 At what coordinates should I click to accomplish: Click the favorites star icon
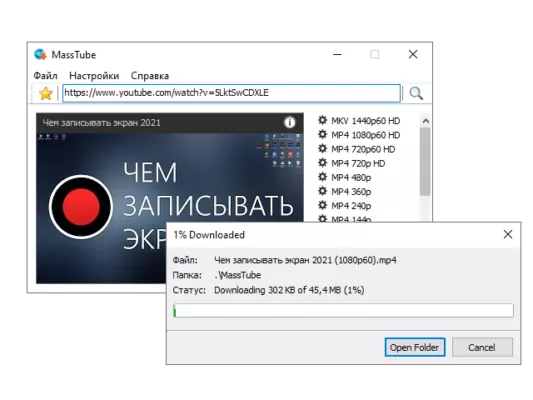(x=45, y=93)
